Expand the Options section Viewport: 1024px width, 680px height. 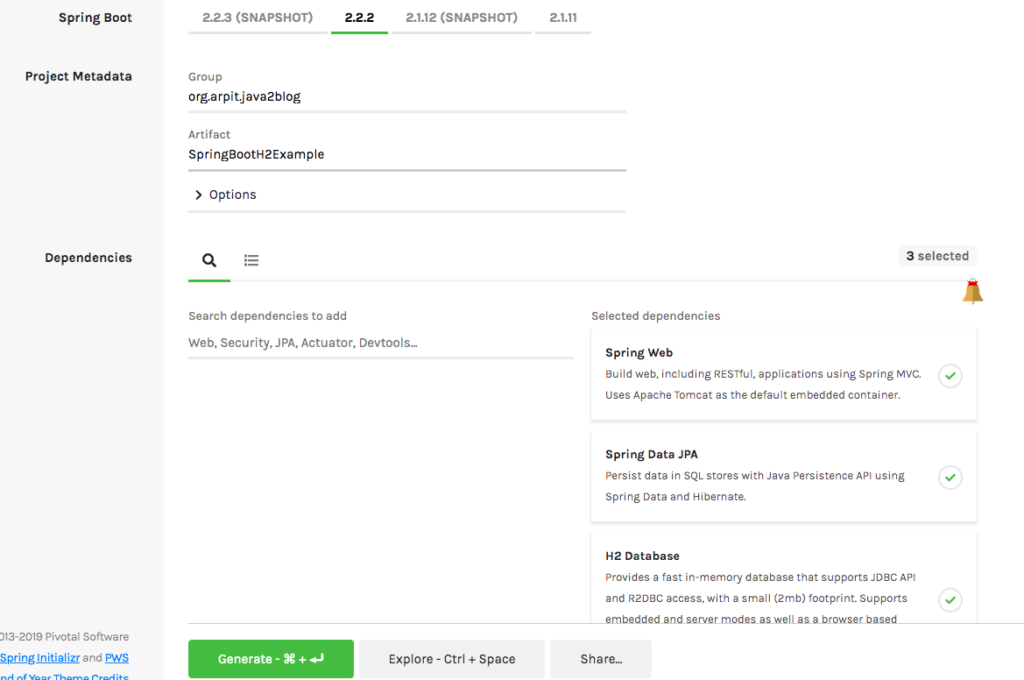pyautogui.click(x=225, y=195)
